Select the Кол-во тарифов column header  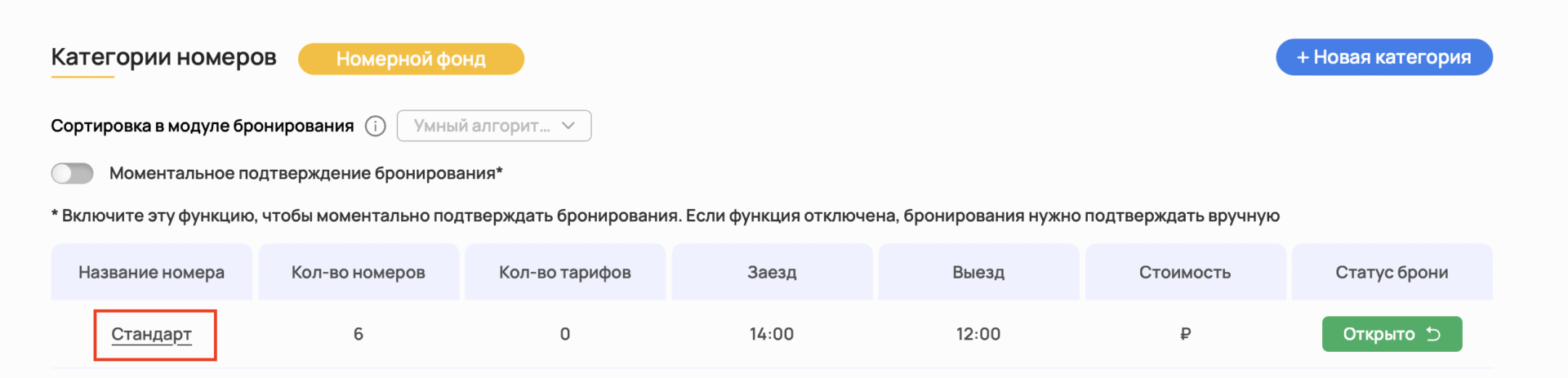click(565, 273)
